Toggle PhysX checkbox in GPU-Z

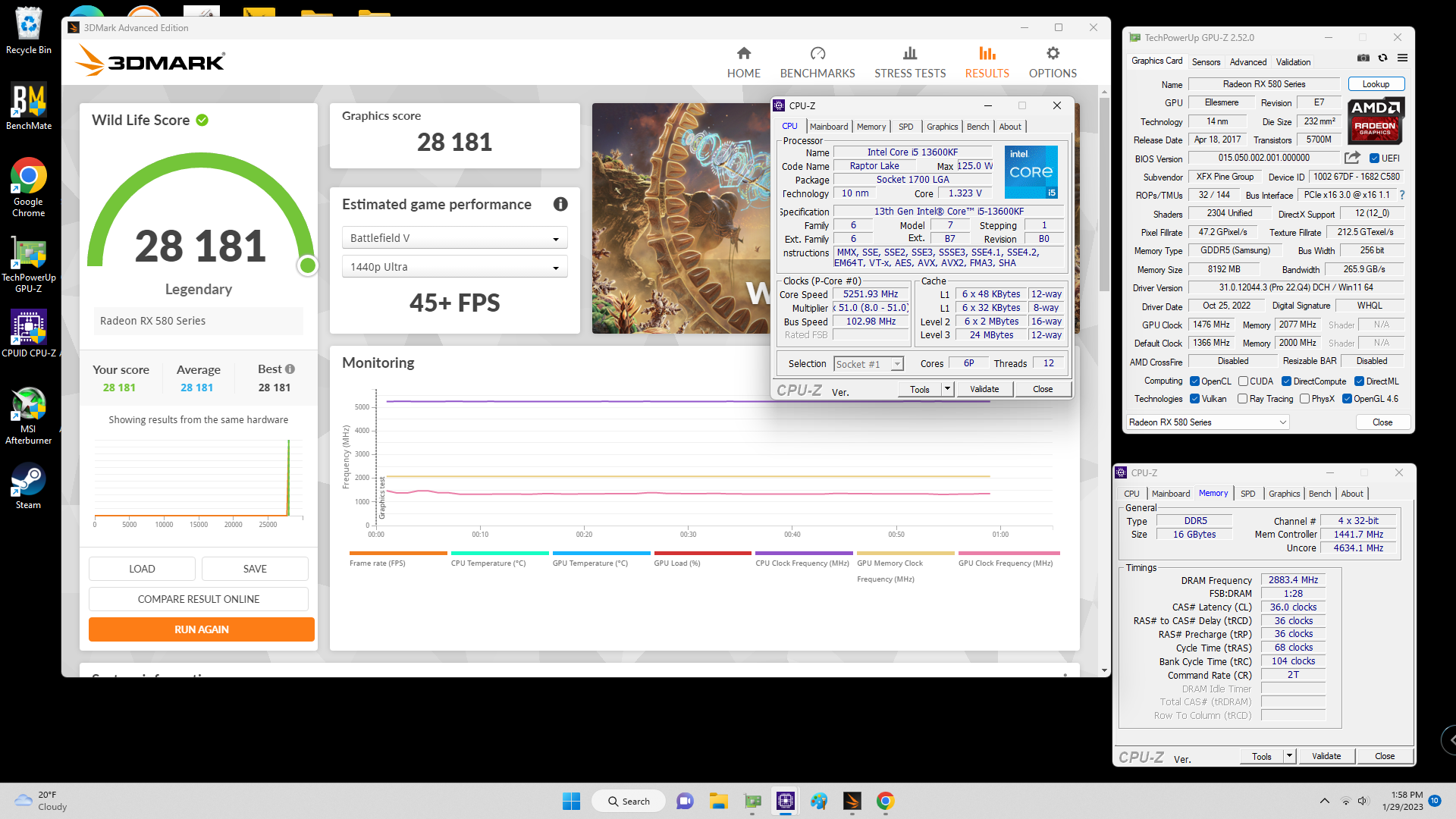click(1304, 399)
